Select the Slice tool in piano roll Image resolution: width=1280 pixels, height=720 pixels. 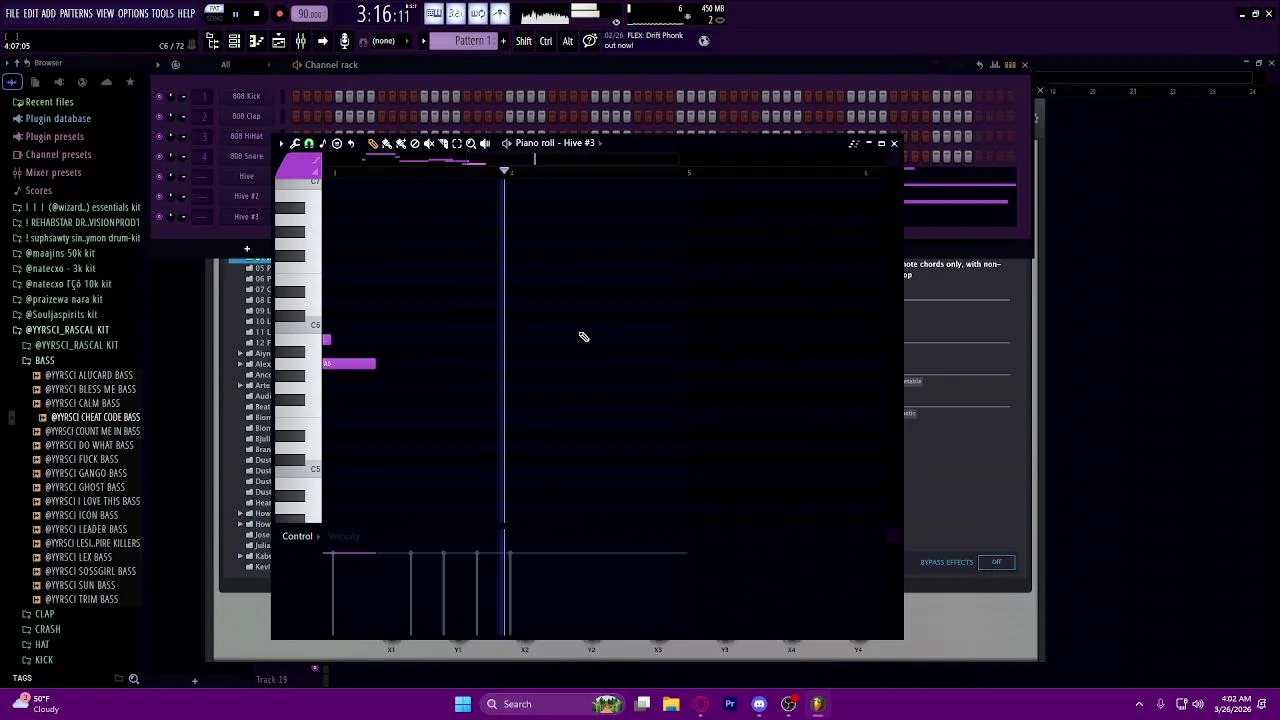pyautogui.click(x=444, y=143)
